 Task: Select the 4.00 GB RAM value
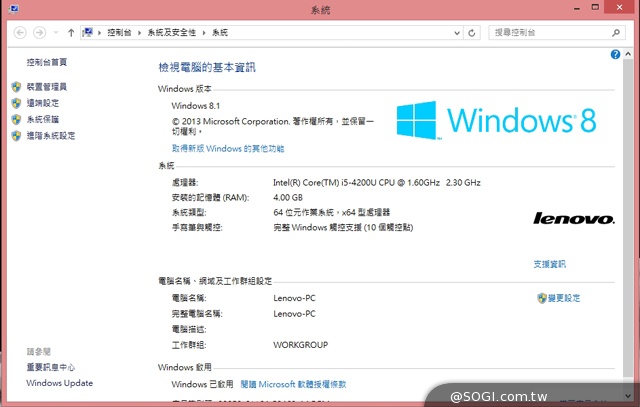pos(288,198)
